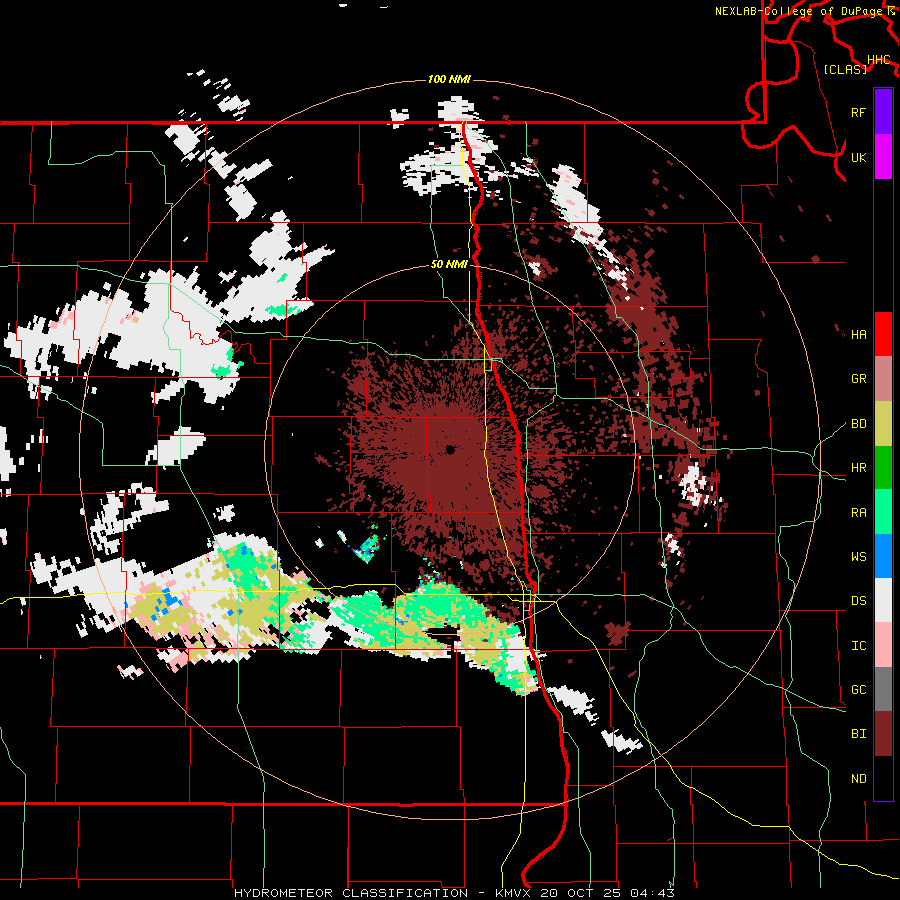Click the 04:43 timestamp
This screenshot has width=900, height=900.
(x=652, y=893)
